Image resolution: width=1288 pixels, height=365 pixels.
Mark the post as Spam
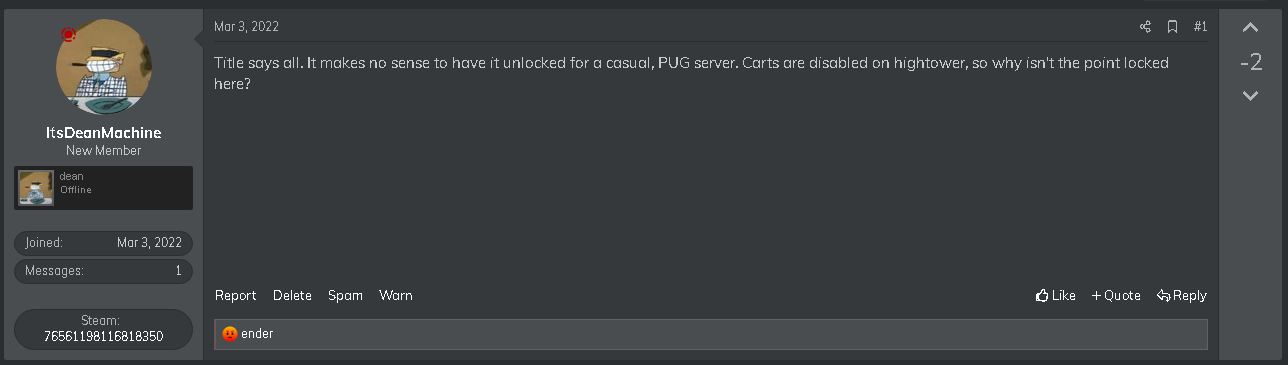coord(346,295)
